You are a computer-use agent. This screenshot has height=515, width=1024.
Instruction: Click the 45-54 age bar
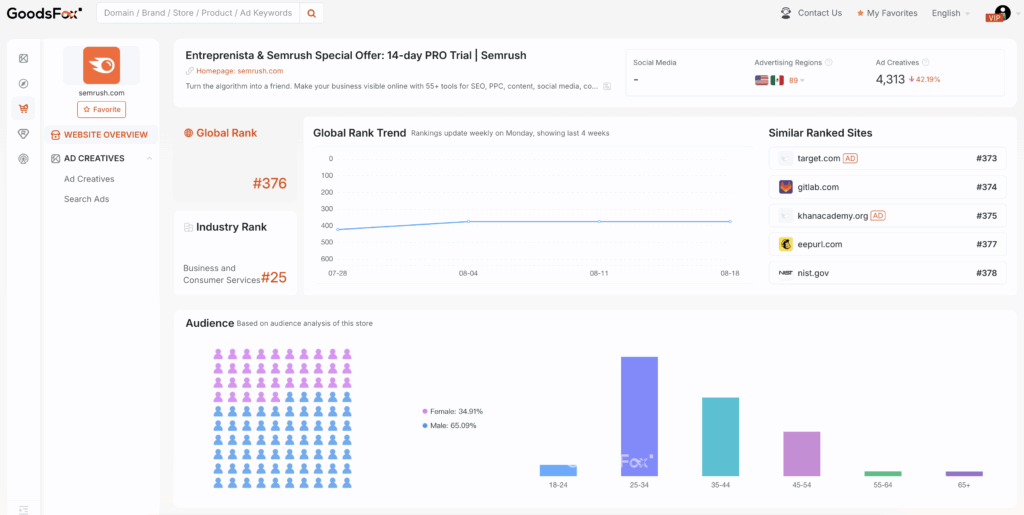pyautogui.click(x=802, y=454)
